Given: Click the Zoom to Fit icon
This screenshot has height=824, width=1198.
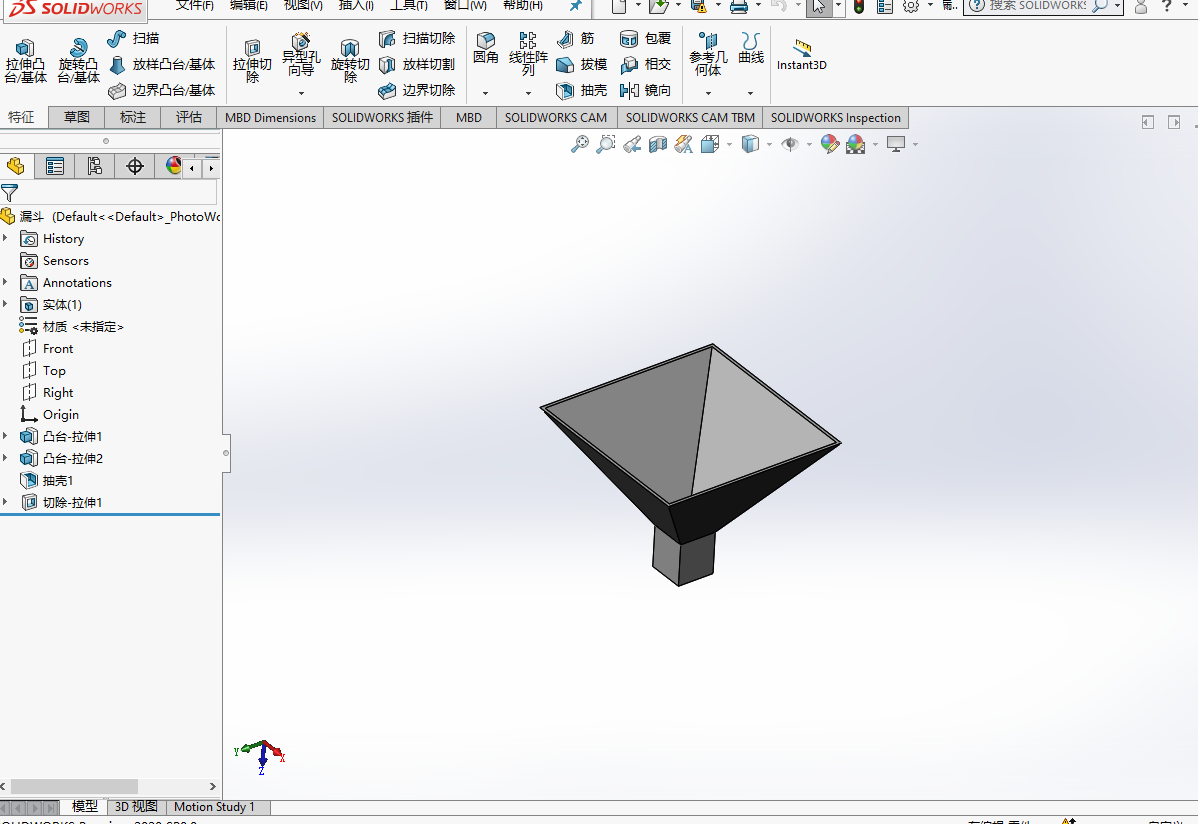Looking at the screenshot, I should click(x=580, y=144).
